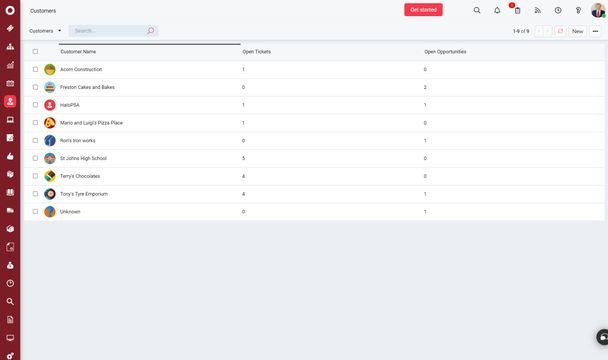
Task: Expand the Customers view dropdown
Action: click(x=45, y=31)
